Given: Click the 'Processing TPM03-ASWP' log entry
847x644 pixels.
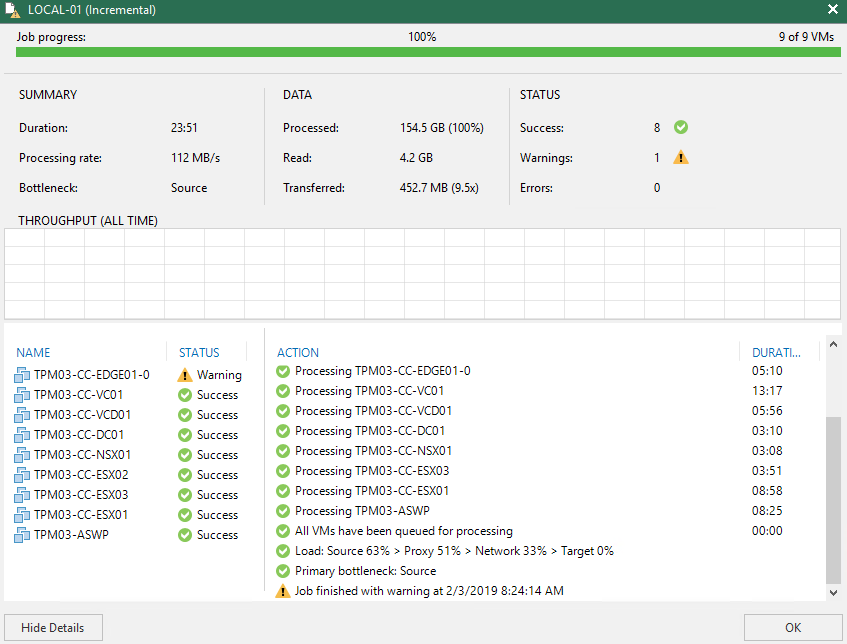Looking at the screenshot, I should point(362,511).
